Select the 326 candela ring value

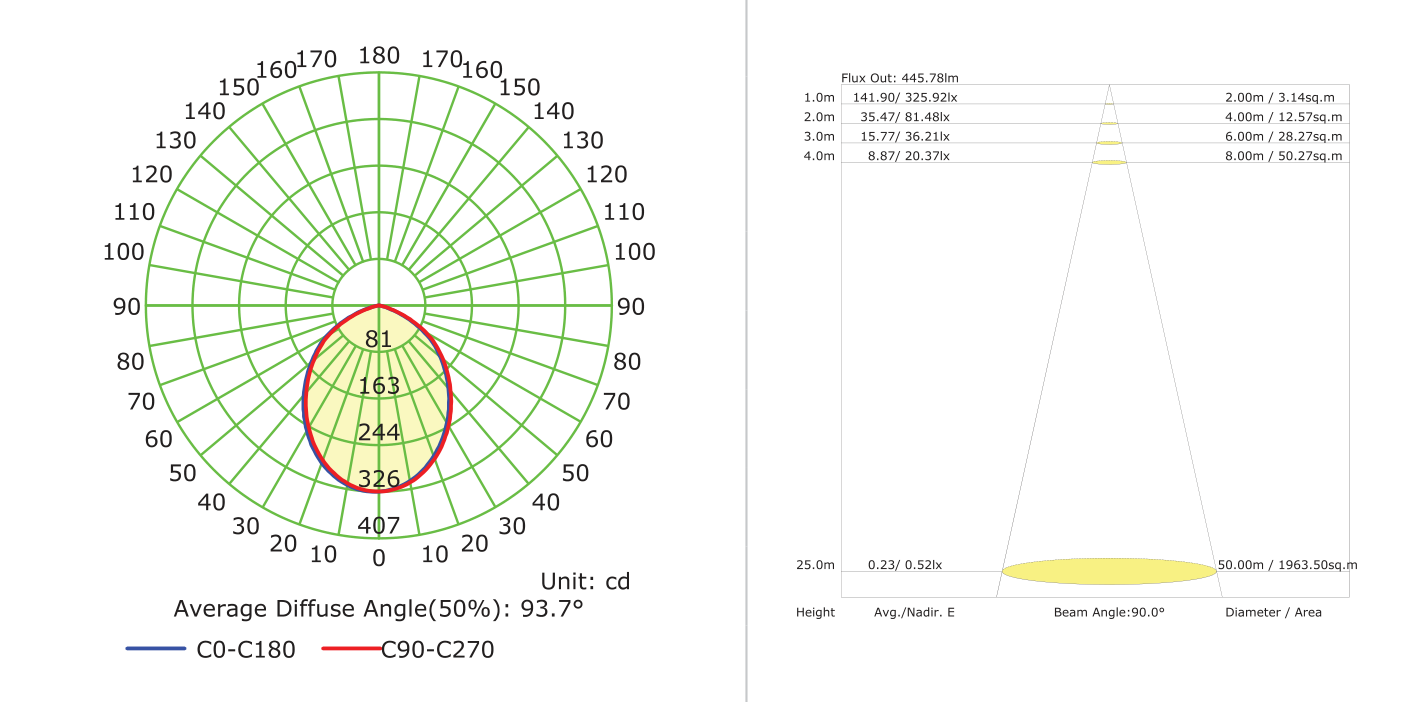tap(379, 479)
